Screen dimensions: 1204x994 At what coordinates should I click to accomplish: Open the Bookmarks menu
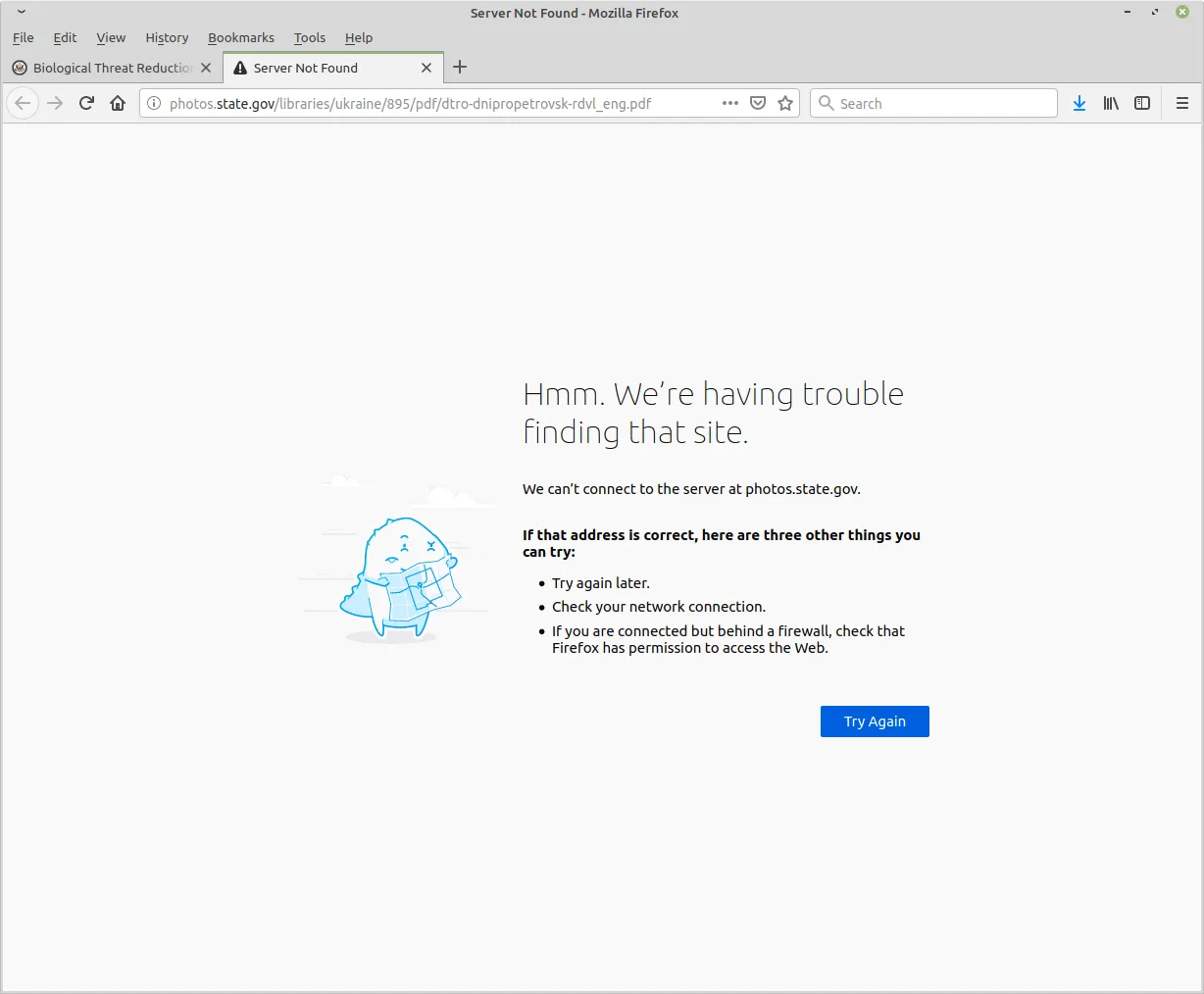[241, 37]
